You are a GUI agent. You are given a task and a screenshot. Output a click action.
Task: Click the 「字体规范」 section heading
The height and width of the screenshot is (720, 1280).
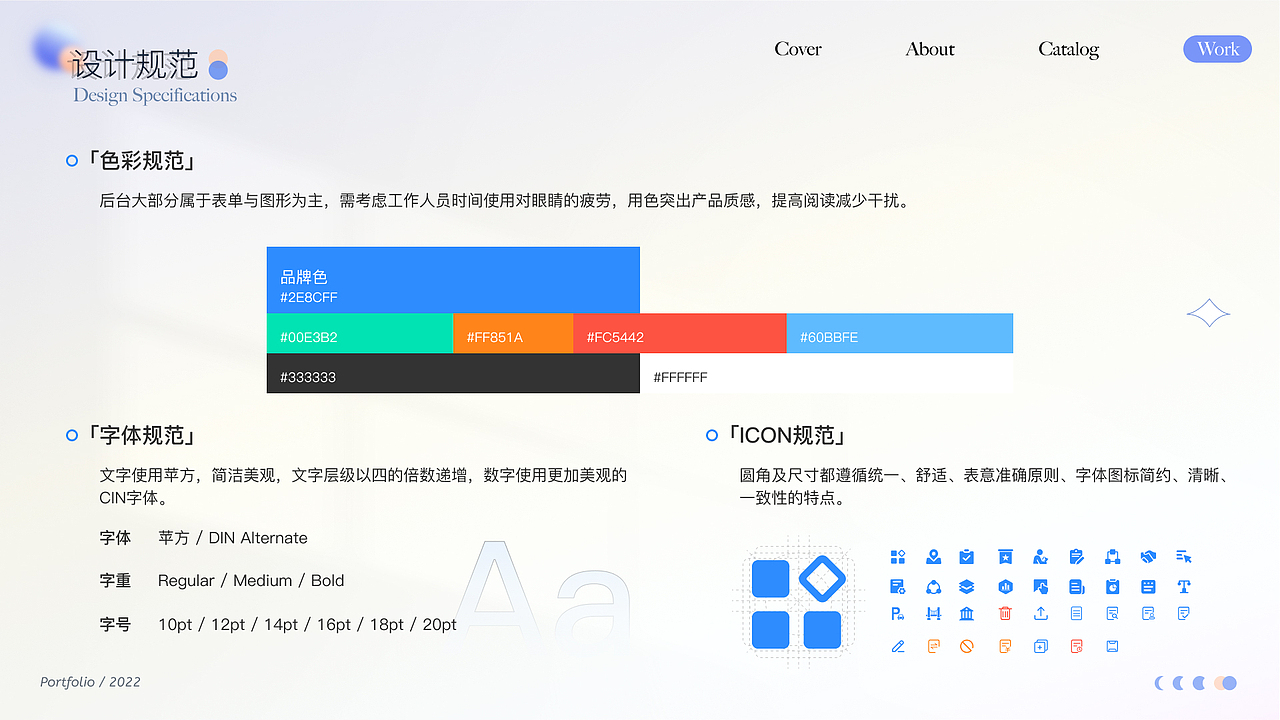pos(140,435)
